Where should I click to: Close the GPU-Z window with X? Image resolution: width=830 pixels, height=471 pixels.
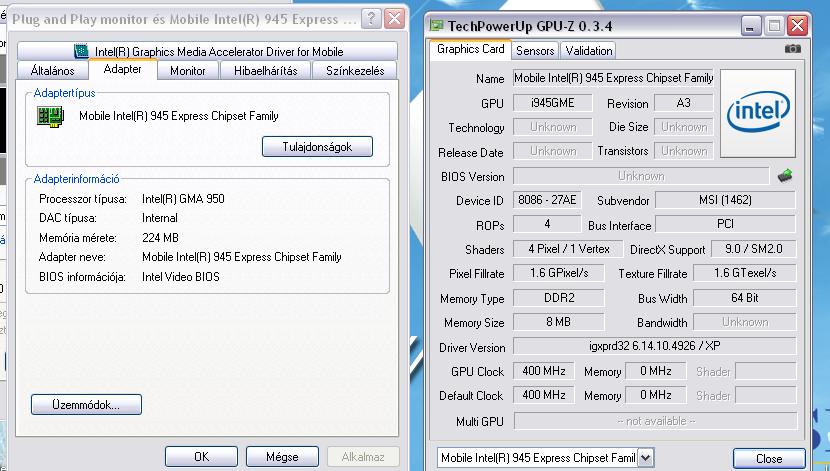point(797,25)
